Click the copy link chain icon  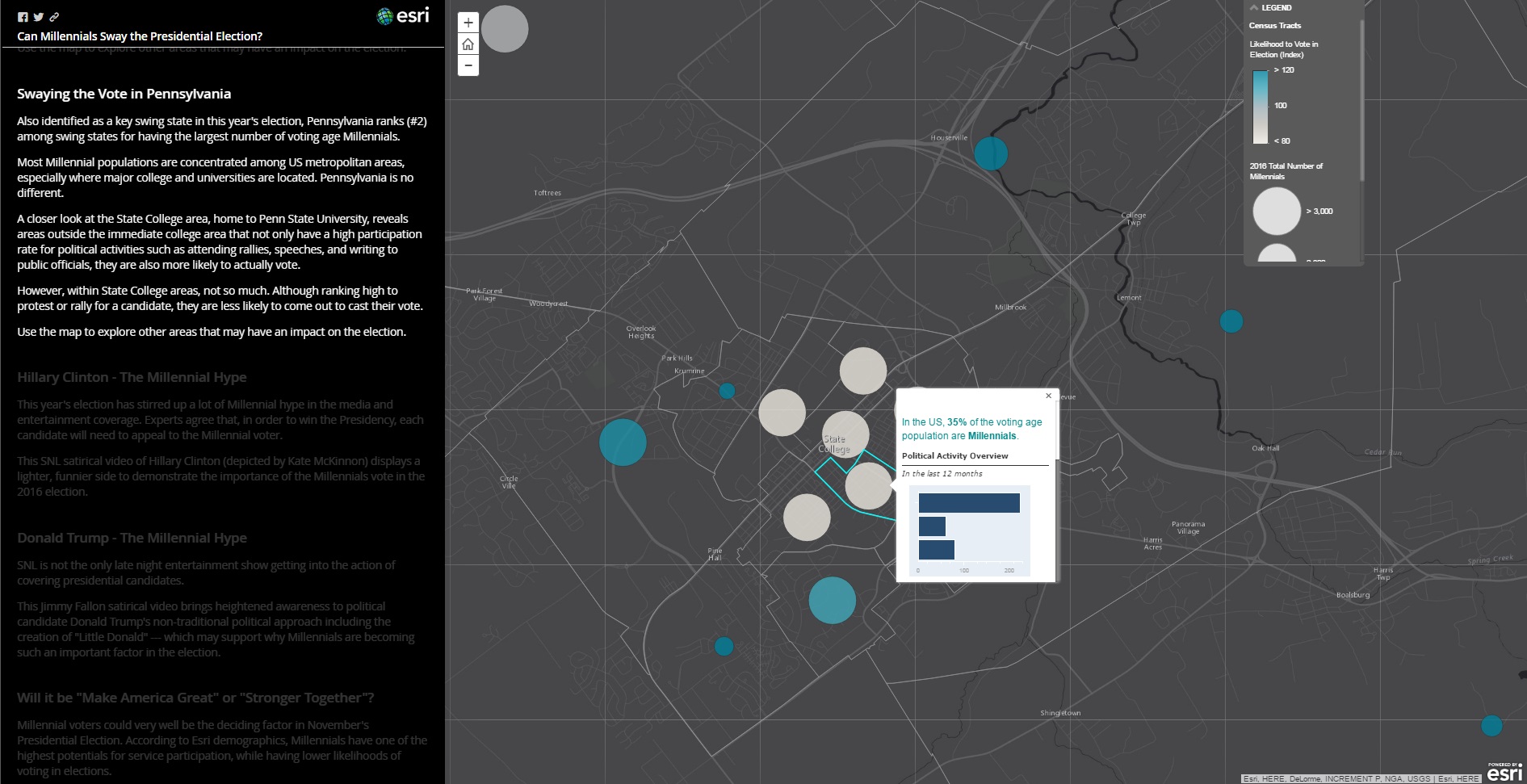[x=54, y=17]
